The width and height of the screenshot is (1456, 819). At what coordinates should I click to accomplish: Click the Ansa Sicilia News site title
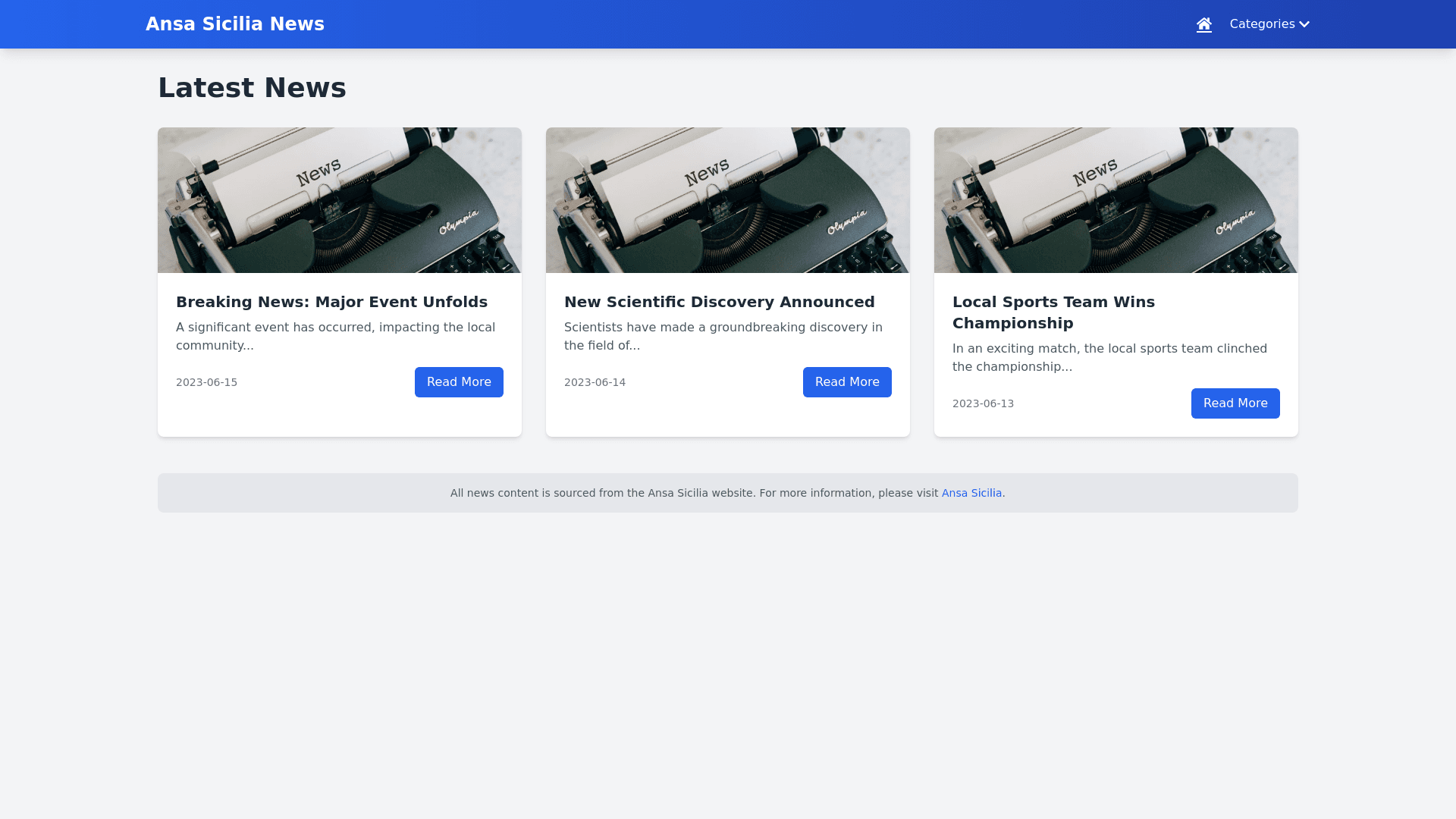(234, 24)
